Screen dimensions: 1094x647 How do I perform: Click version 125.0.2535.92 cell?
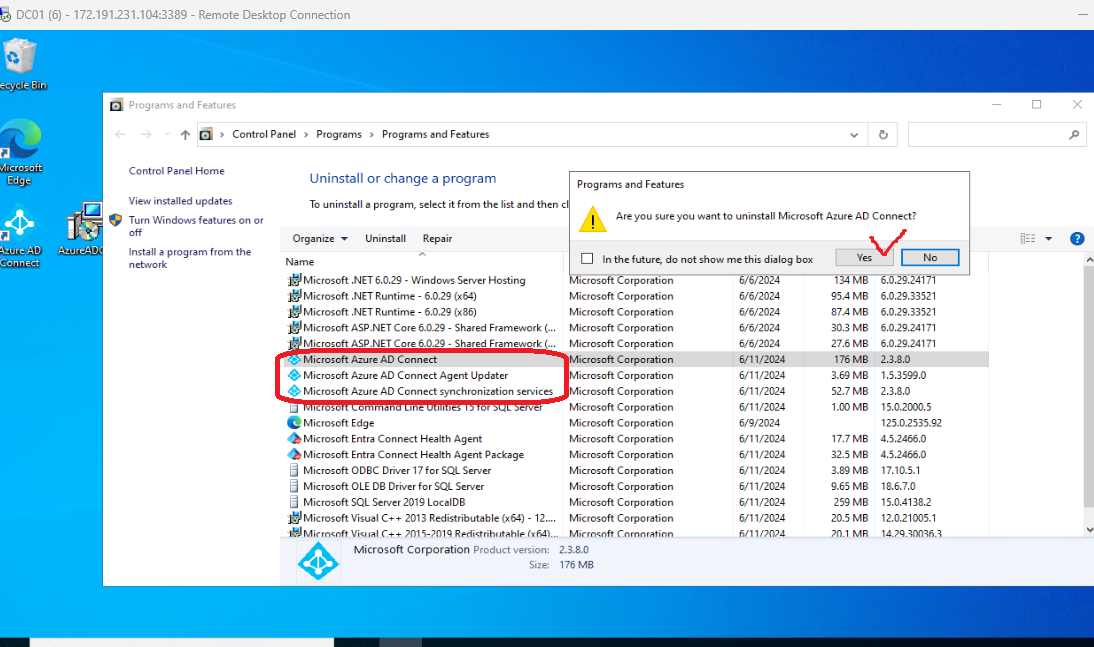click(911, 423)
